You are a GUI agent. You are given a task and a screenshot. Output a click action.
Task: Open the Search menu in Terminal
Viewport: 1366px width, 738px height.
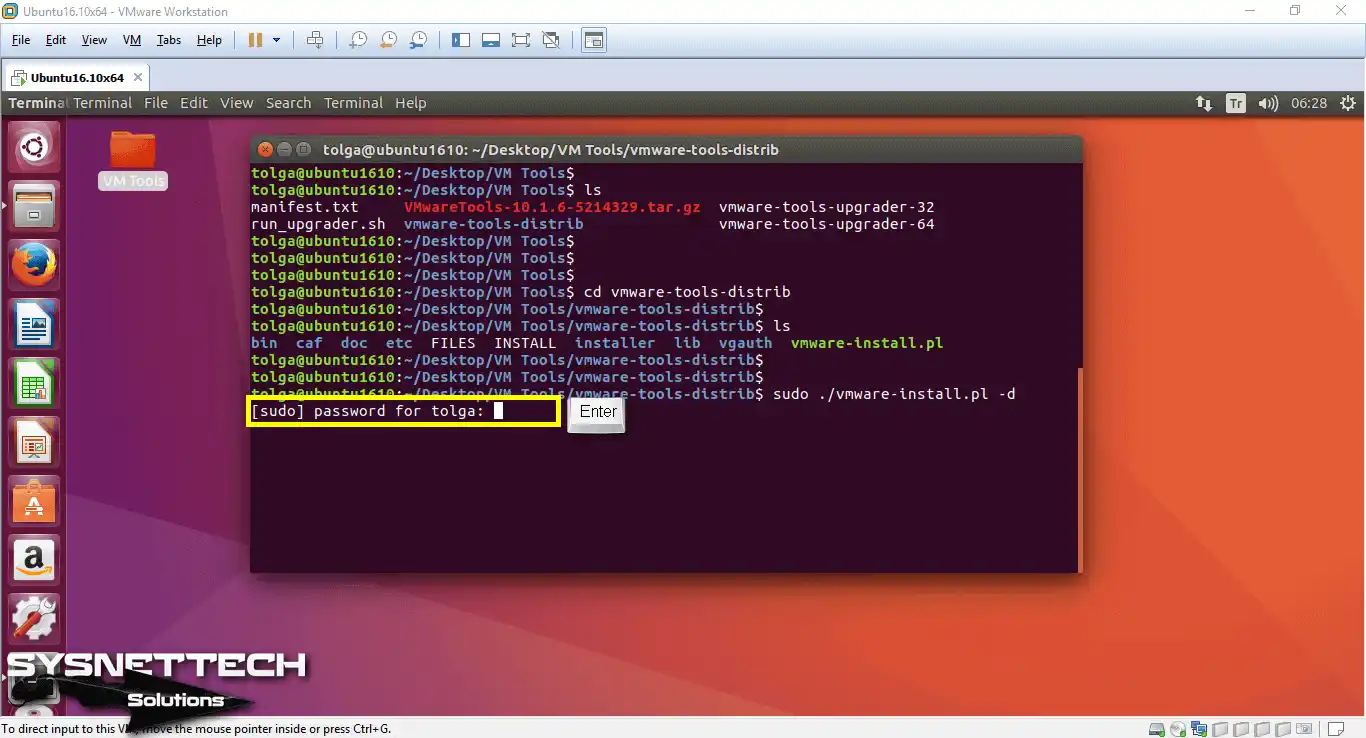click(288, 102)
